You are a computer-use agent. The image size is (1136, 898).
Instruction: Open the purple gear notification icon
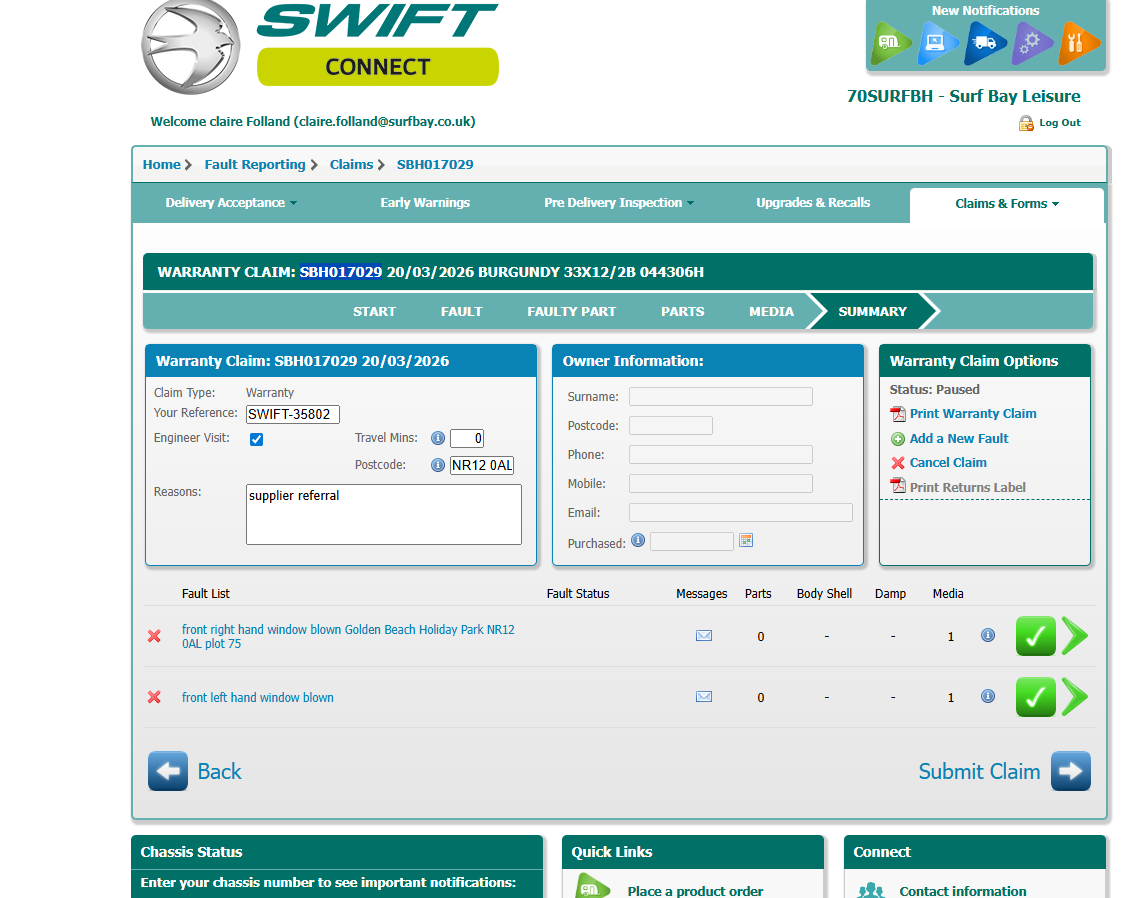pos(1032,43)
